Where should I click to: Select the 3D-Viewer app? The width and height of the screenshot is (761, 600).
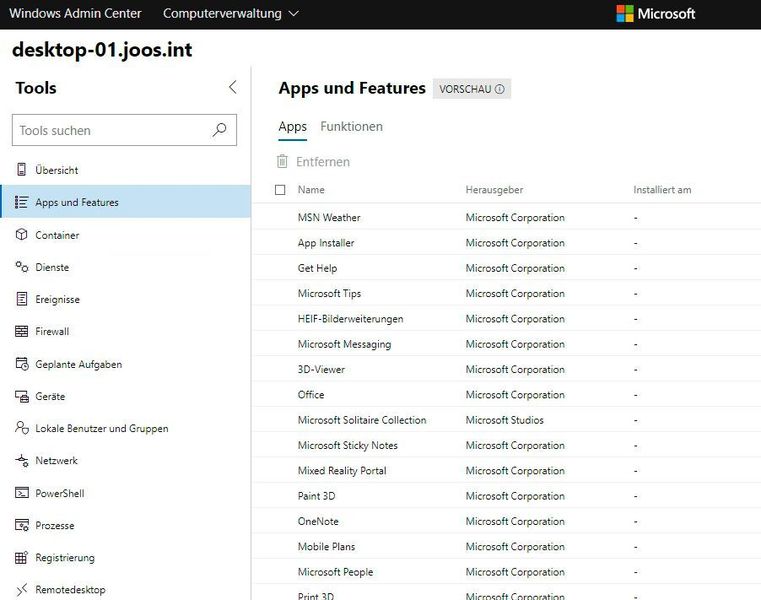(x=507, y=369)
